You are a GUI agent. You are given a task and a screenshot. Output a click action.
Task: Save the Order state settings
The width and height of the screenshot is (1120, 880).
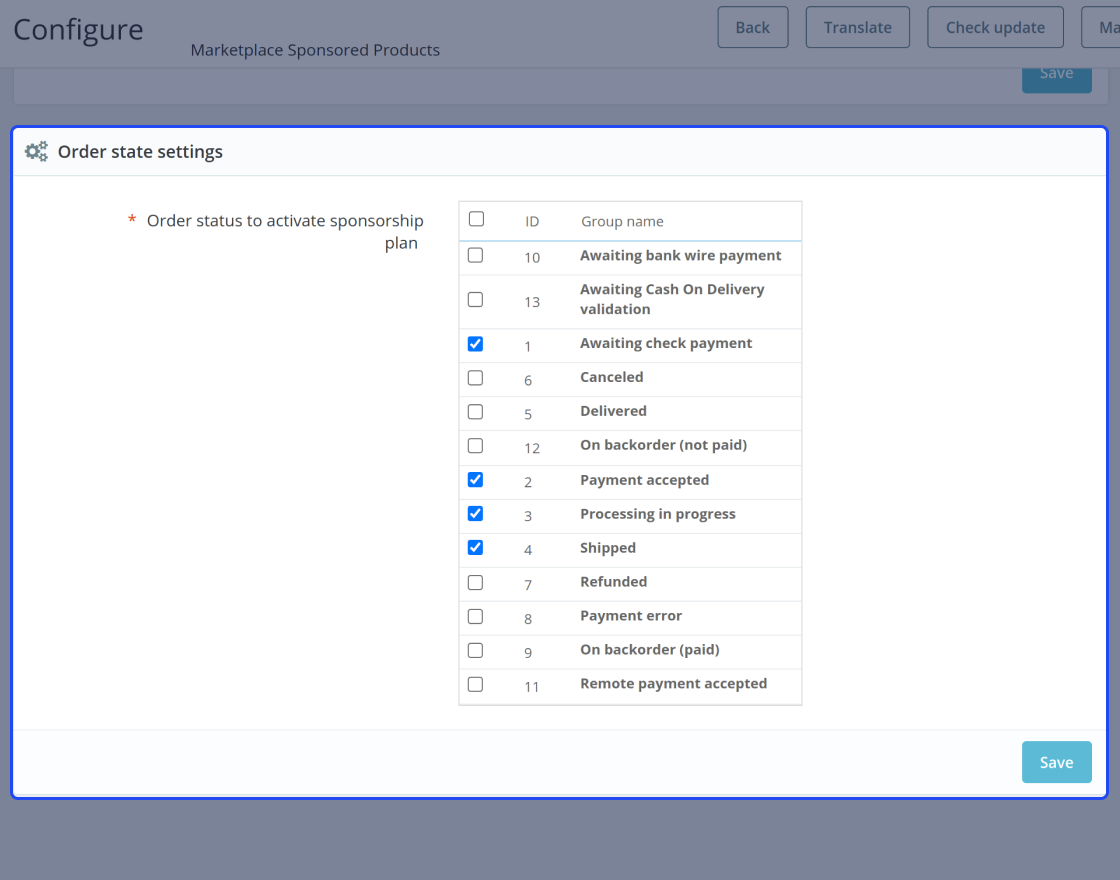(1056, 762)
